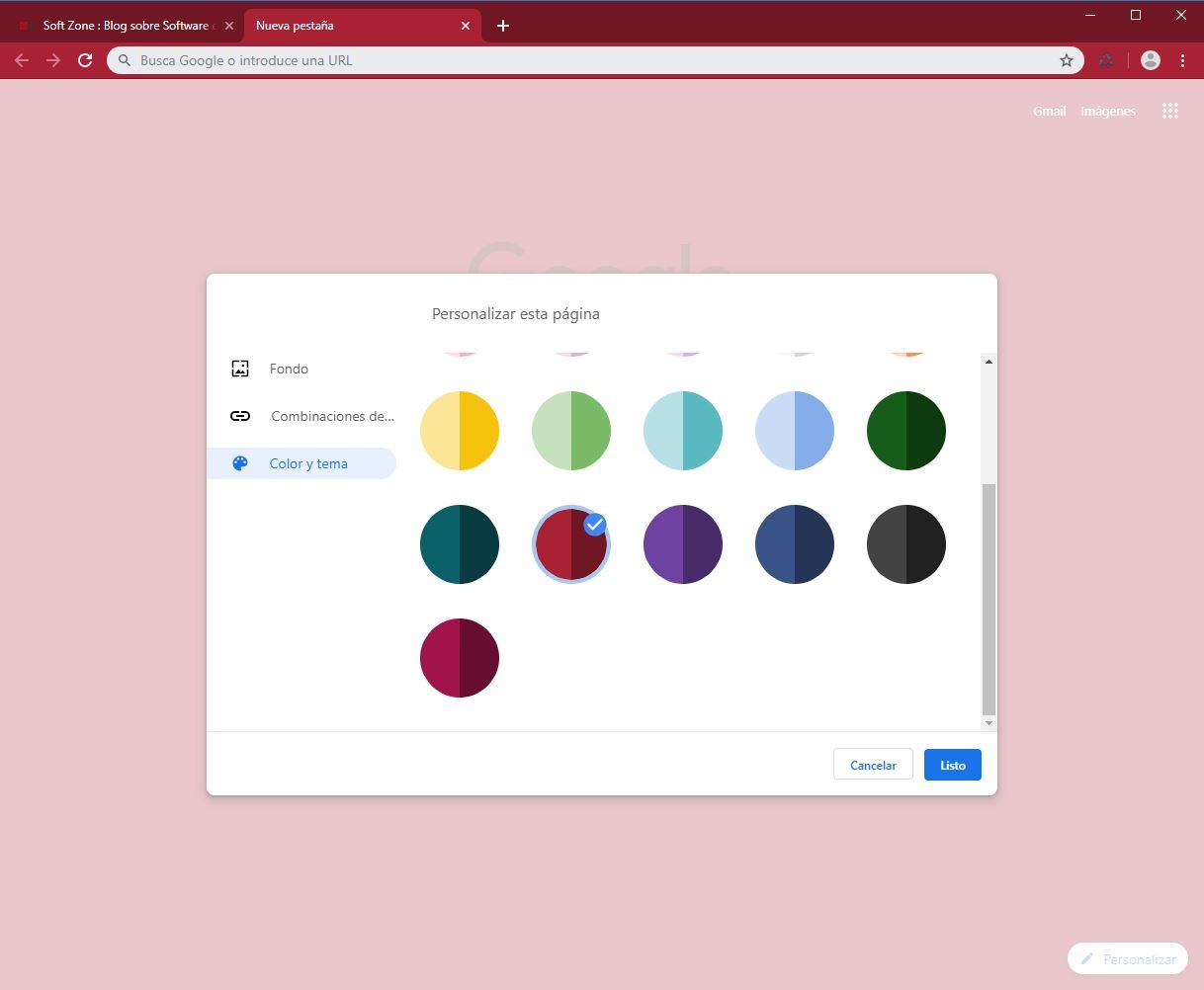Click the dialog scrollbar thumb
Viewport: 1204px width, 990px height.
(x=989, y=600)
